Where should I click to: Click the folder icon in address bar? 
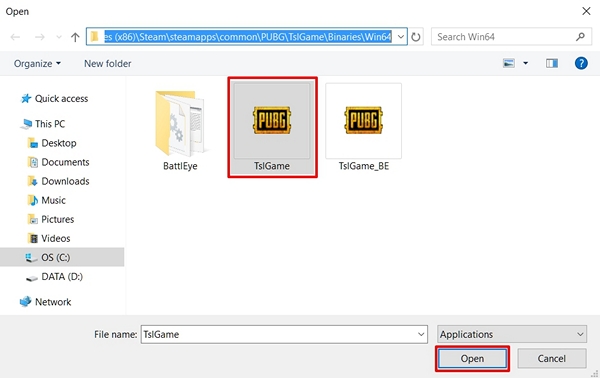click(95, 37)
